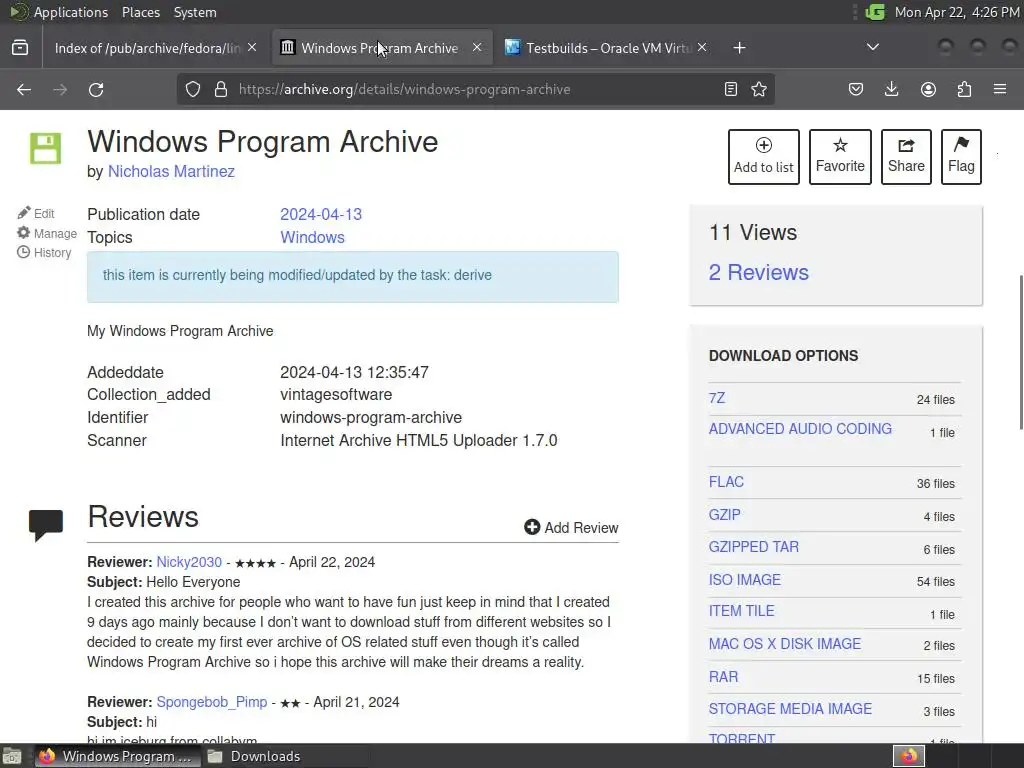This screenshot has width=1024, height=768.
Task: Open the FLAC download option
Action: (726, 482)
